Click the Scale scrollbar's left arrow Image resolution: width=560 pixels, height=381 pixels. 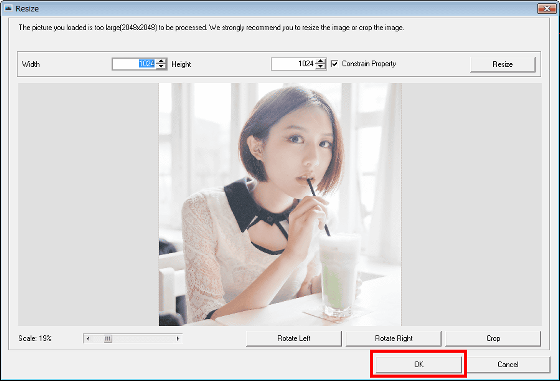click(88, 339)
